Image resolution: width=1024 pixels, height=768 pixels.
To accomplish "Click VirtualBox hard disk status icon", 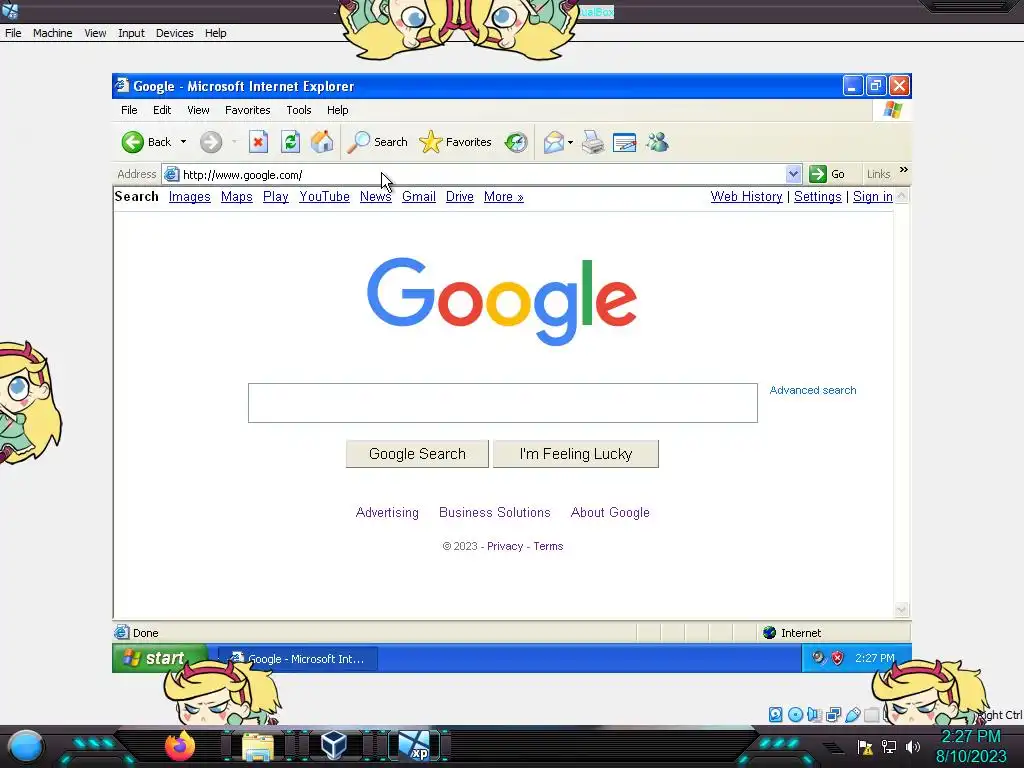I will tap(775, 714).
